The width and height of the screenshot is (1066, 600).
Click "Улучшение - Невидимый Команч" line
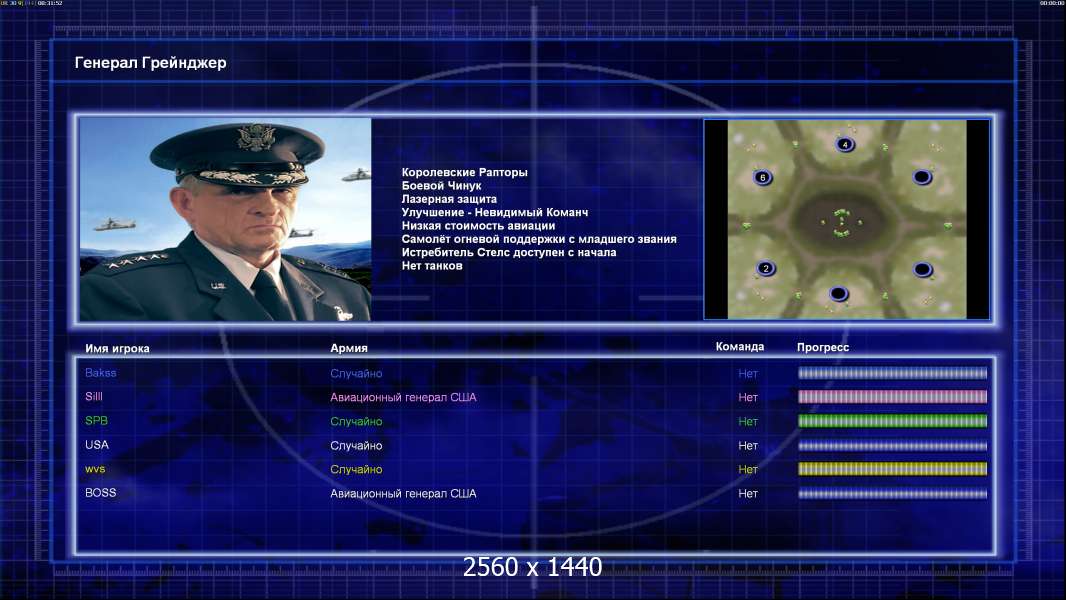tap(495, 212)
